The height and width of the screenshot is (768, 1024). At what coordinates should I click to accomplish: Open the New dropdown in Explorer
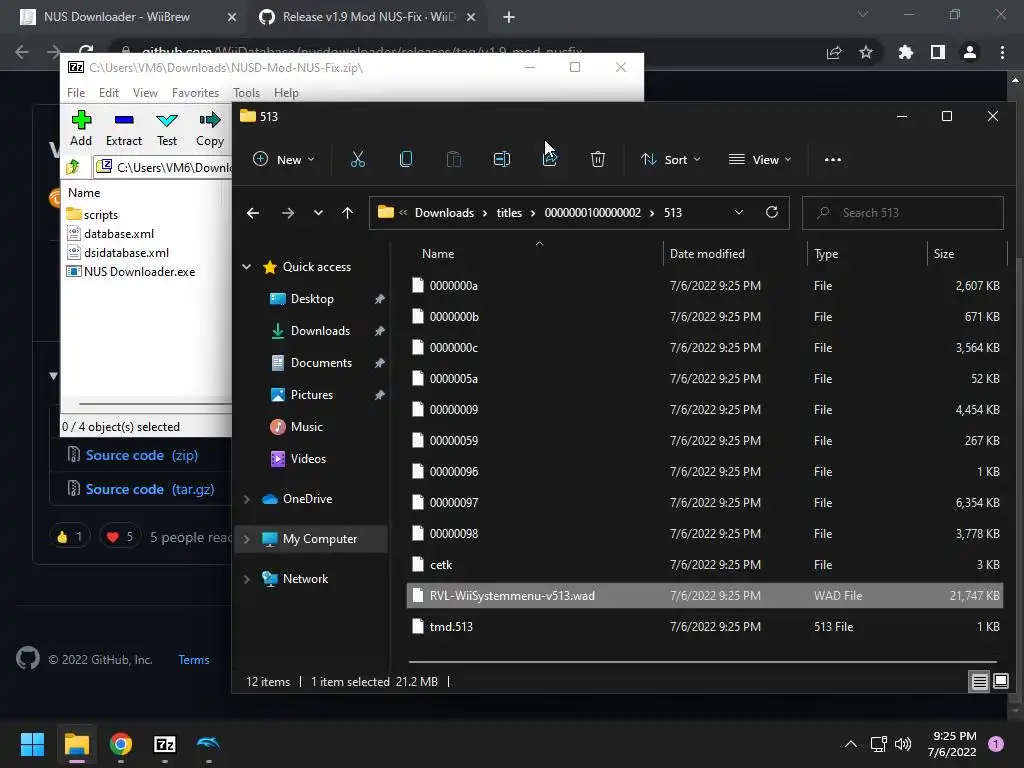[x=283, y=159]
